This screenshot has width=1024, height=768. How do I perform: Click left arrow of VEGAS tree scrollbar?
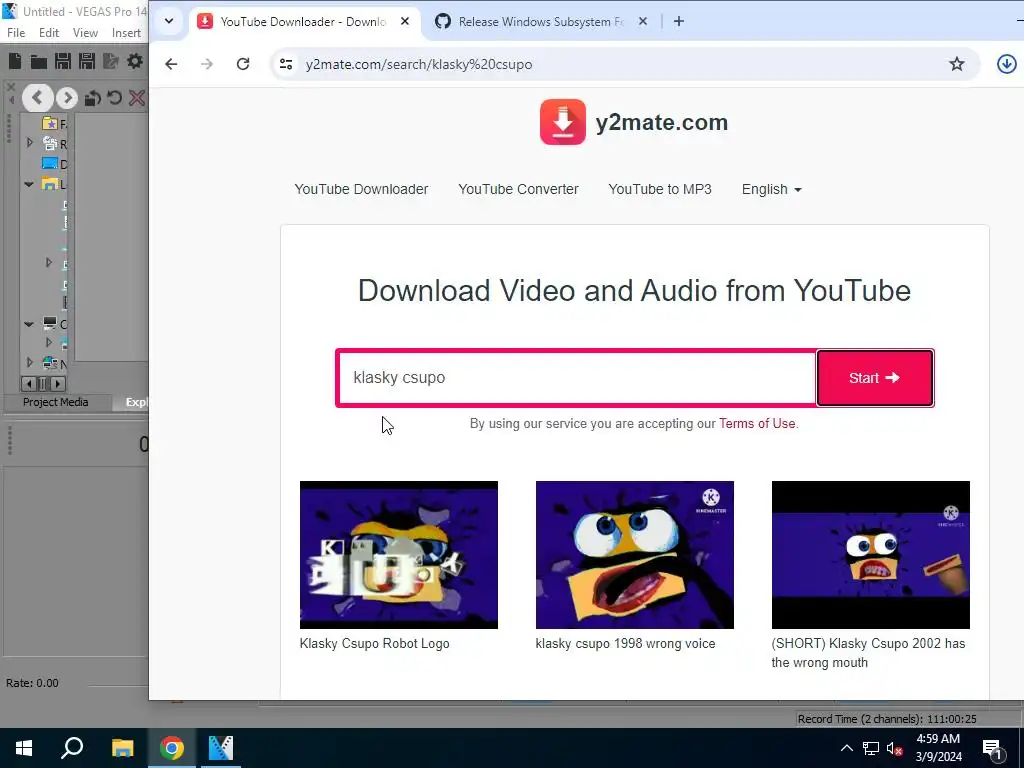coord(29,384)
